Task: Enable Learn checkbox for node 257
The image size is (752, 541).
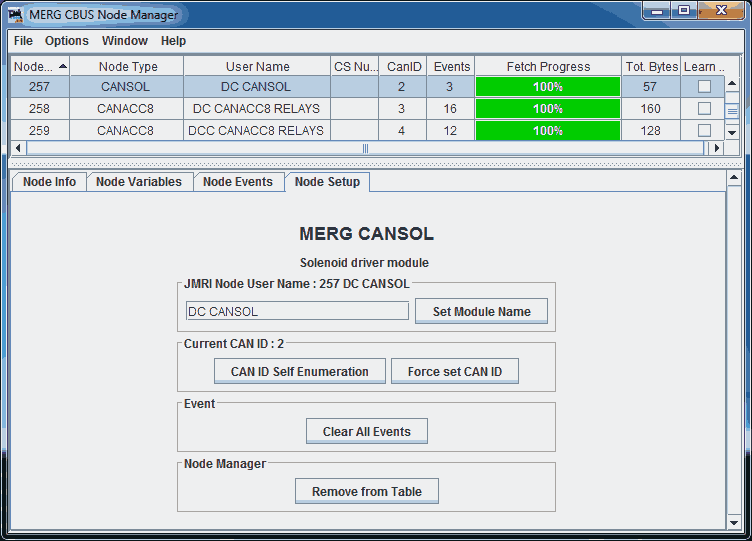Action: (x=704, y=87)
